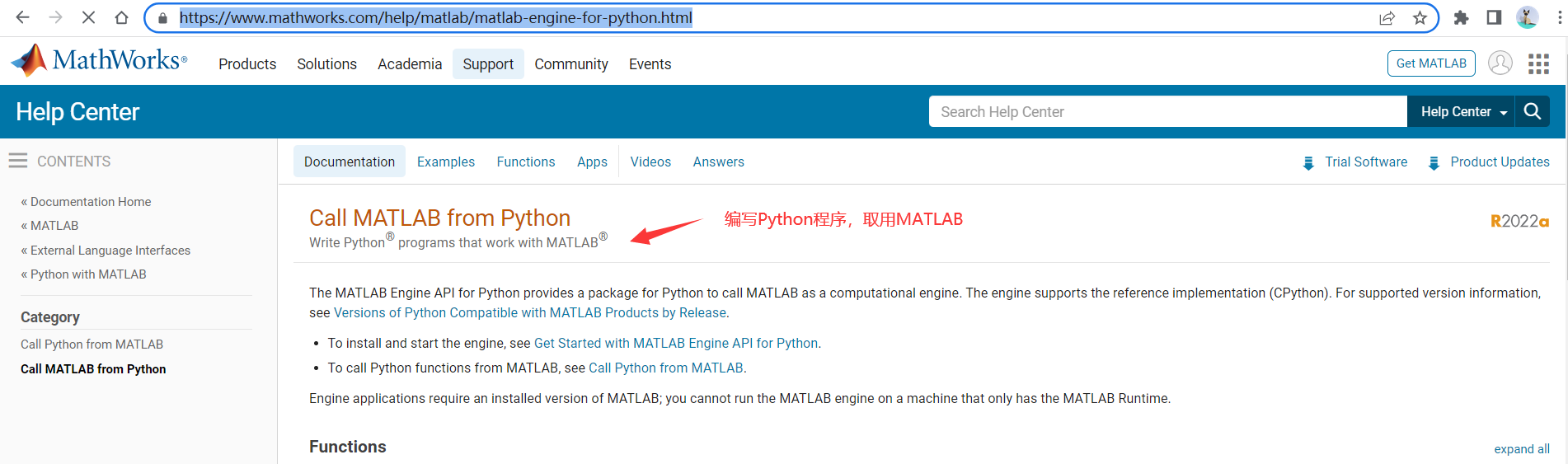Screen dimensions: 1568x464
Task: Switch to the Functions tab
Action: click(526, 162)
